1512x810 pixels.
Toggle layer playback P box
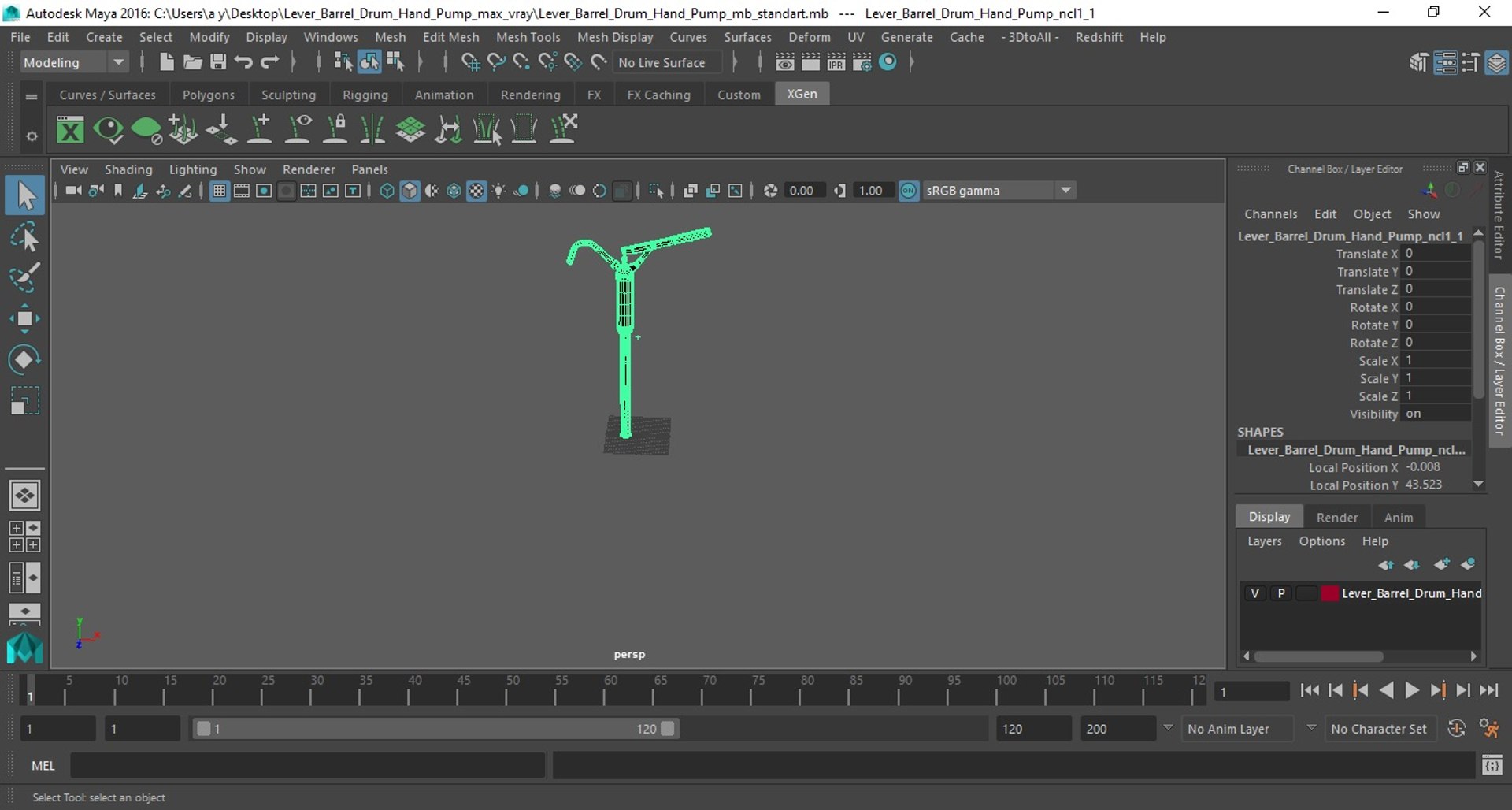pyautogui.click(x=1281, y=593)
